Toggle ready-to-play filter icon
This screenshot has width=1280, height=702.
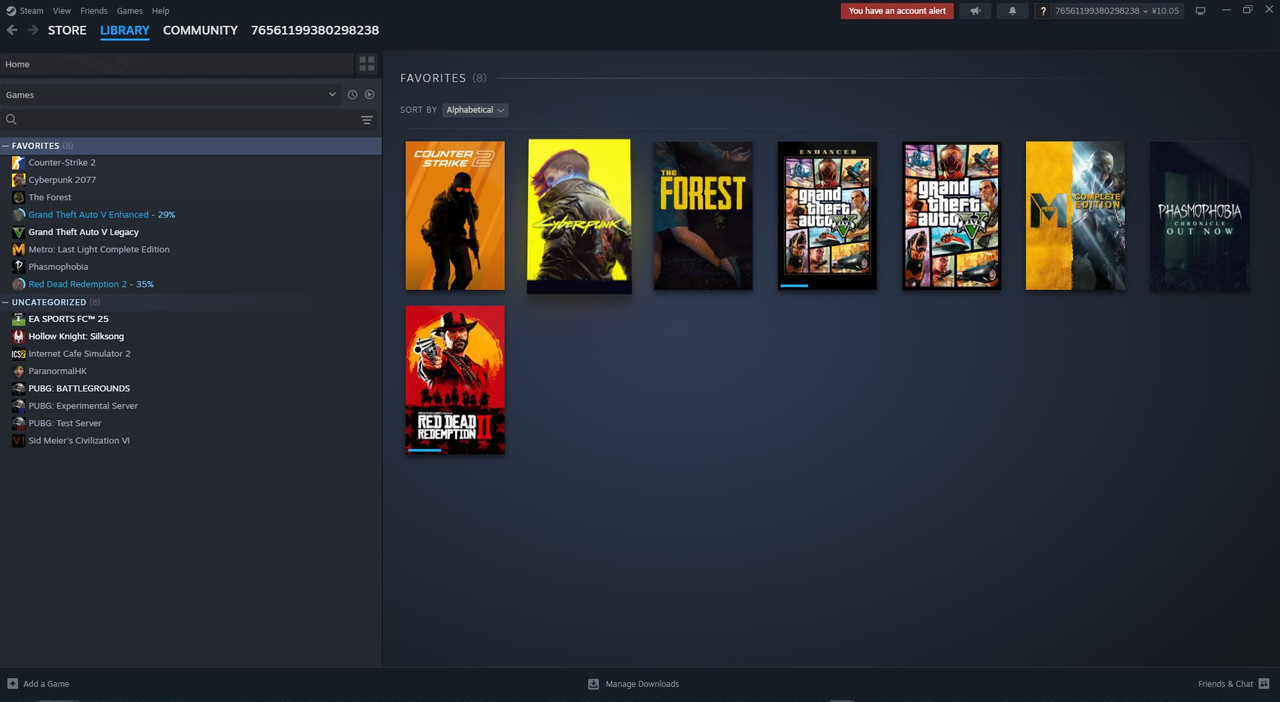point(370,95)
